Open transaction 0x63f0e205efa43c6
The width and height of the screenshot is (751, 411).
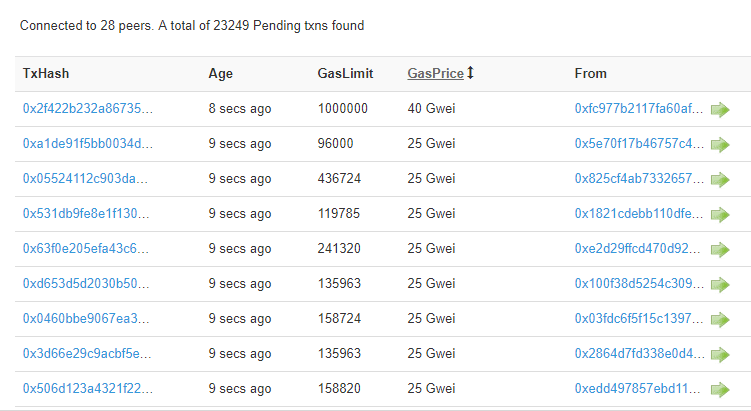point(86,248)
